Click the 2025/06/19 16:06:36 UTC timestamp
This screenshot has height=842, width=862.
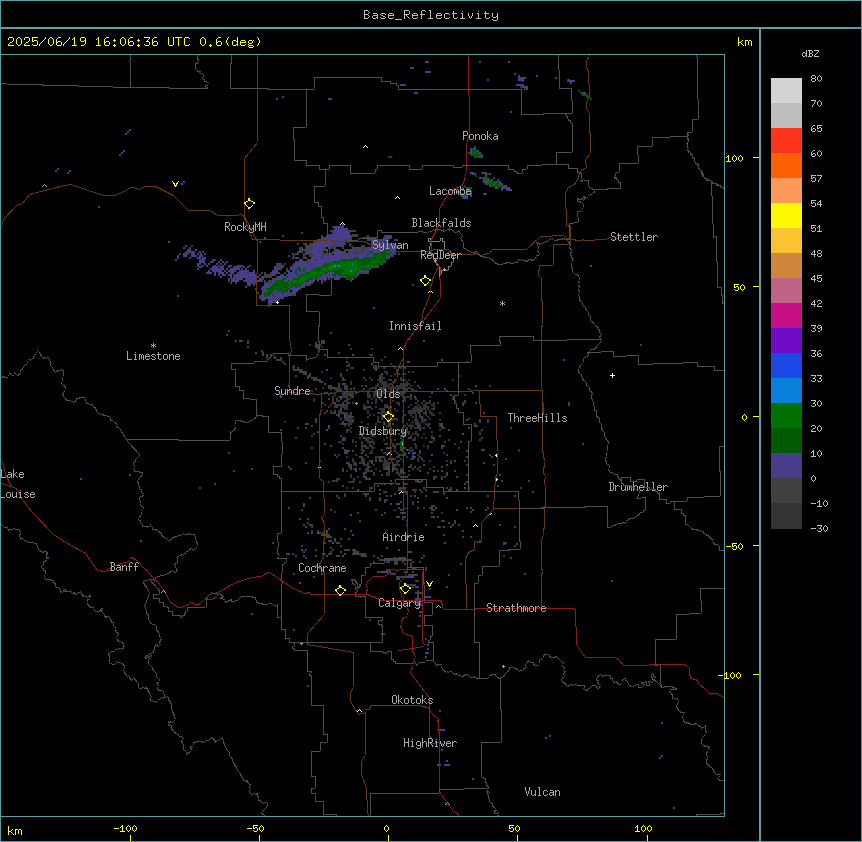(x=99, y=42)
